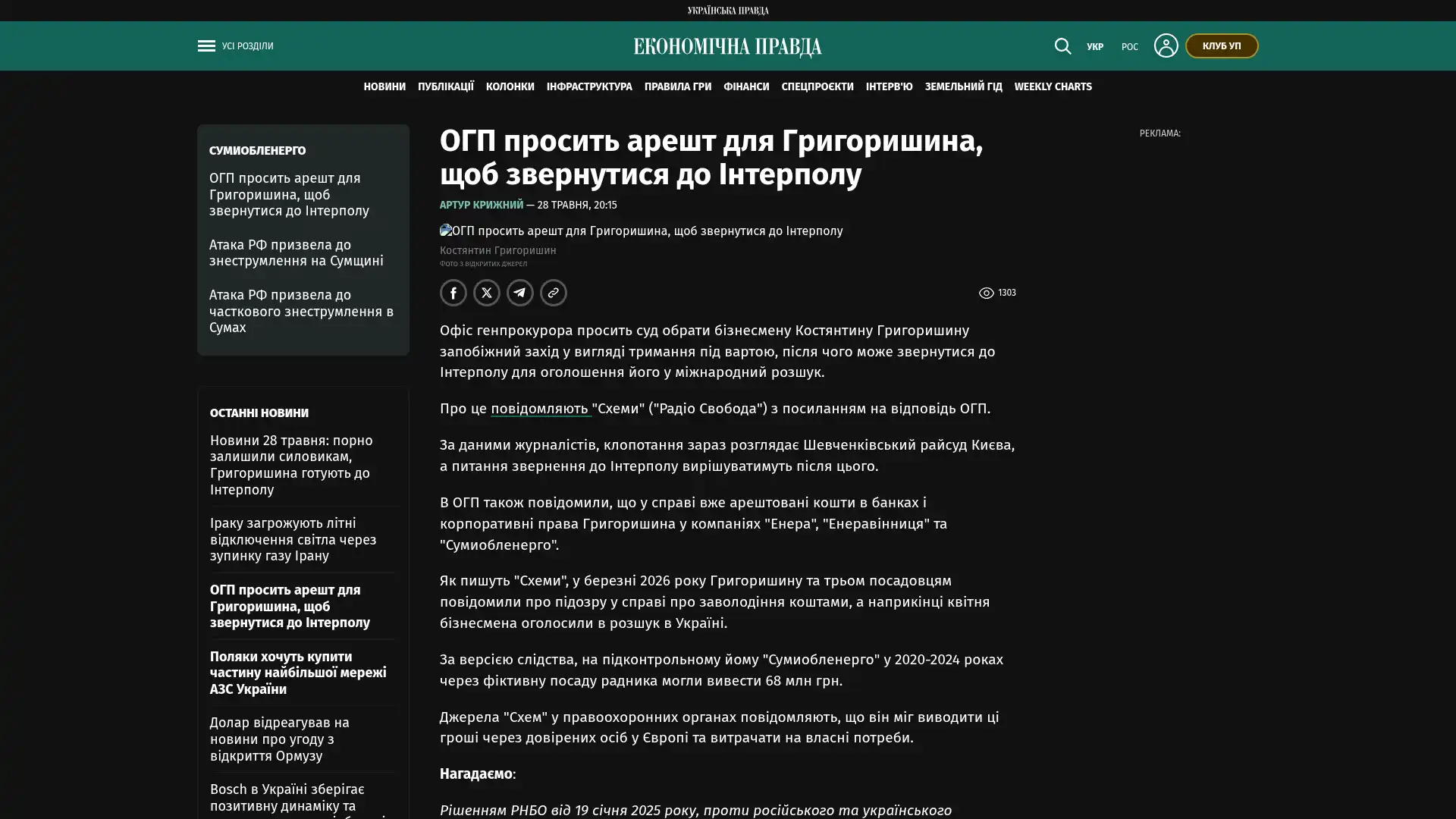The height and width of the screenshot is (819, 1456).
Task: Go to НОВИНИ section
Action: [x=384, y=87]
